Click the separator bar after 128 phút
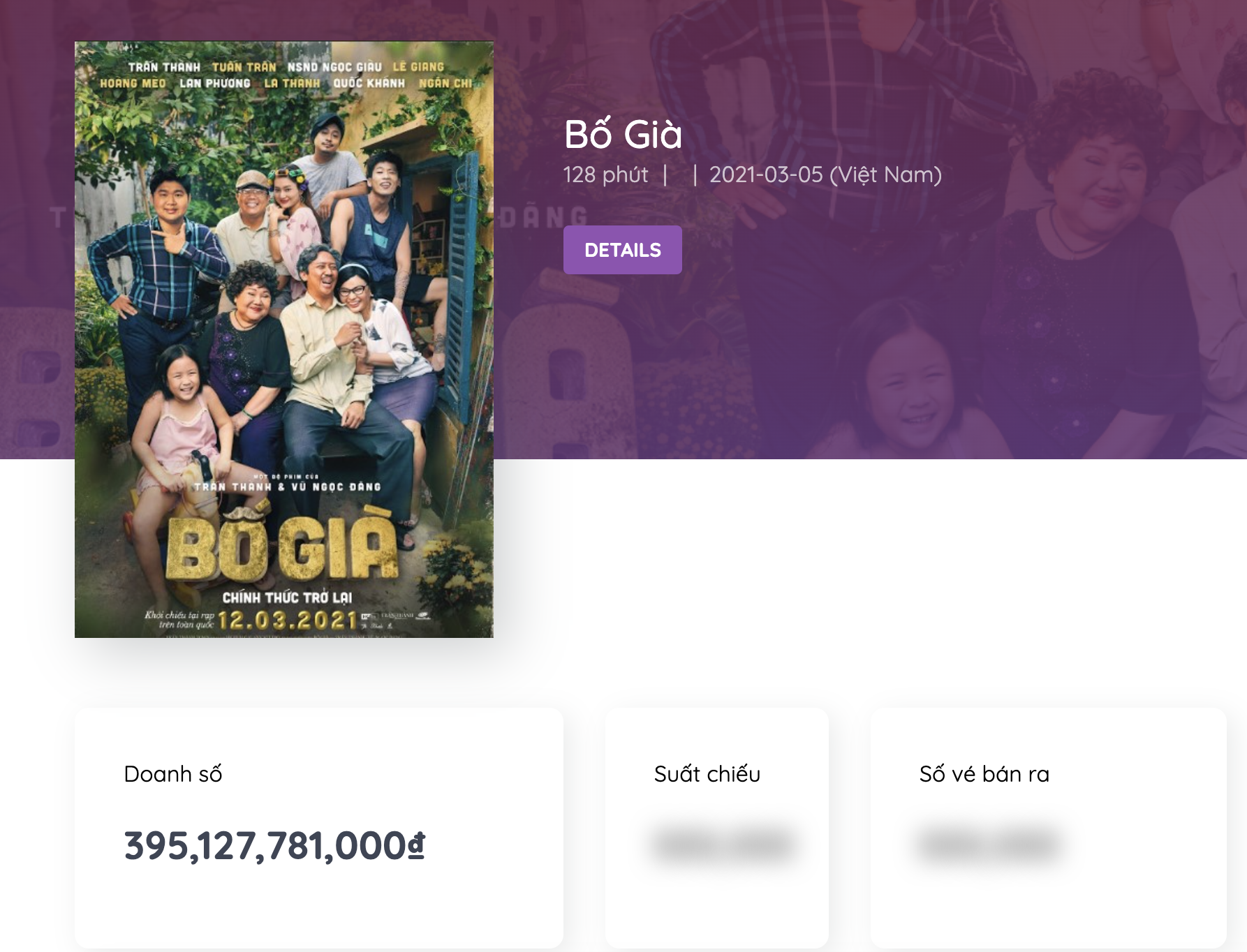Image resolution: width=1247 pixels, height=952 pixels. pyautogui.click(x=665, y=174)
